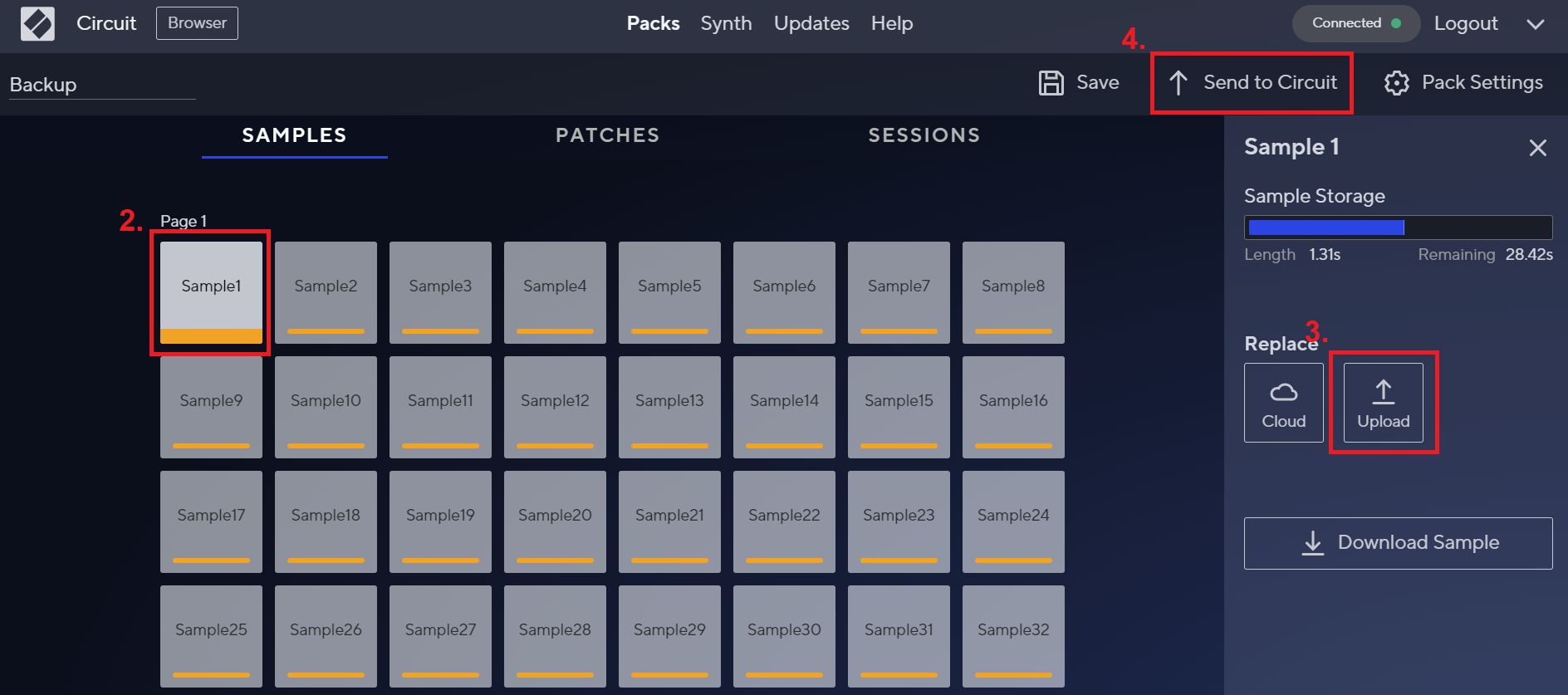Click the Sample Storage progress bar

[x=1399, y=228]
